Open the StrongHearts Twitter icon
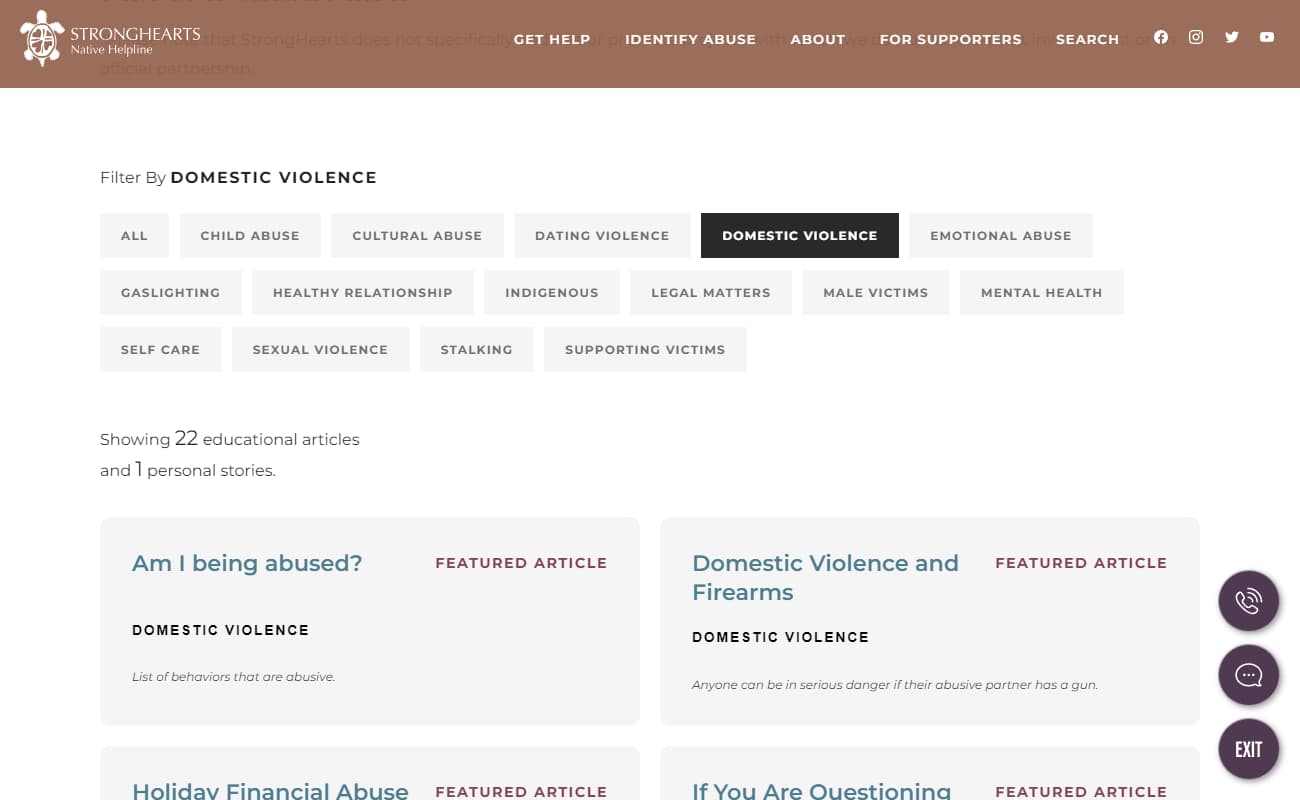The width and height of the screenshot is (1300, 800). (1232, 37)
